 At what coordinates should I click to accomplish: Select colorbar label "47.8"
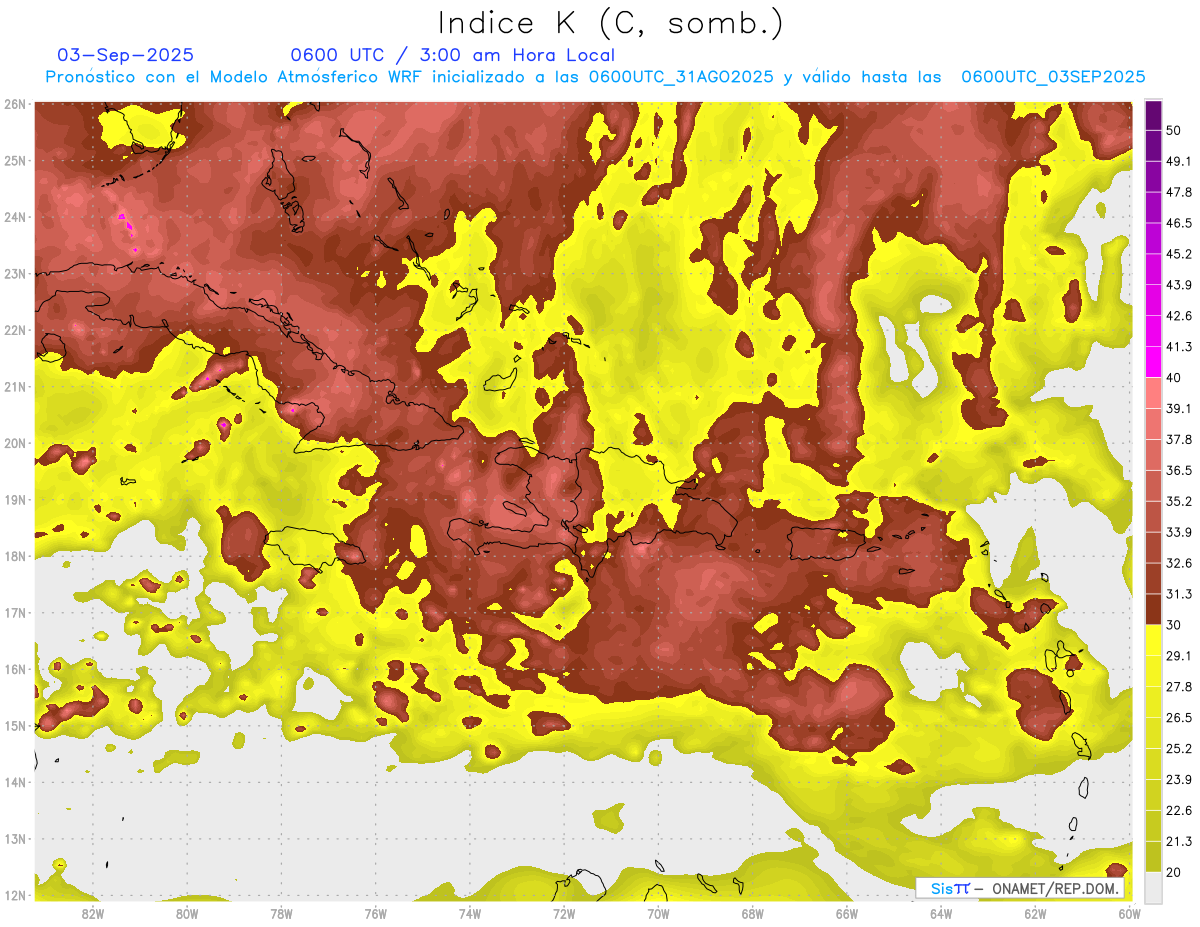coord(1178,192)
